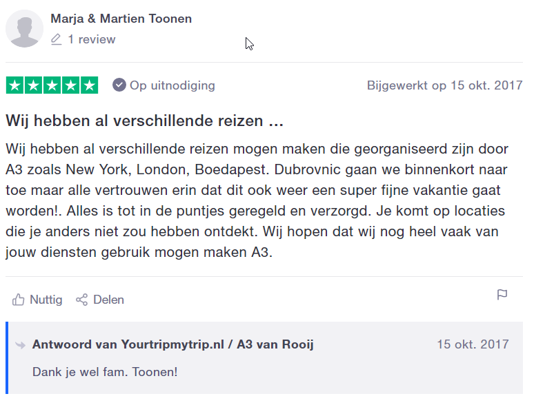Click the company reply date 15 okt. 2017
Viewport: 534px width, 405px height.
(x=473, y=344)
